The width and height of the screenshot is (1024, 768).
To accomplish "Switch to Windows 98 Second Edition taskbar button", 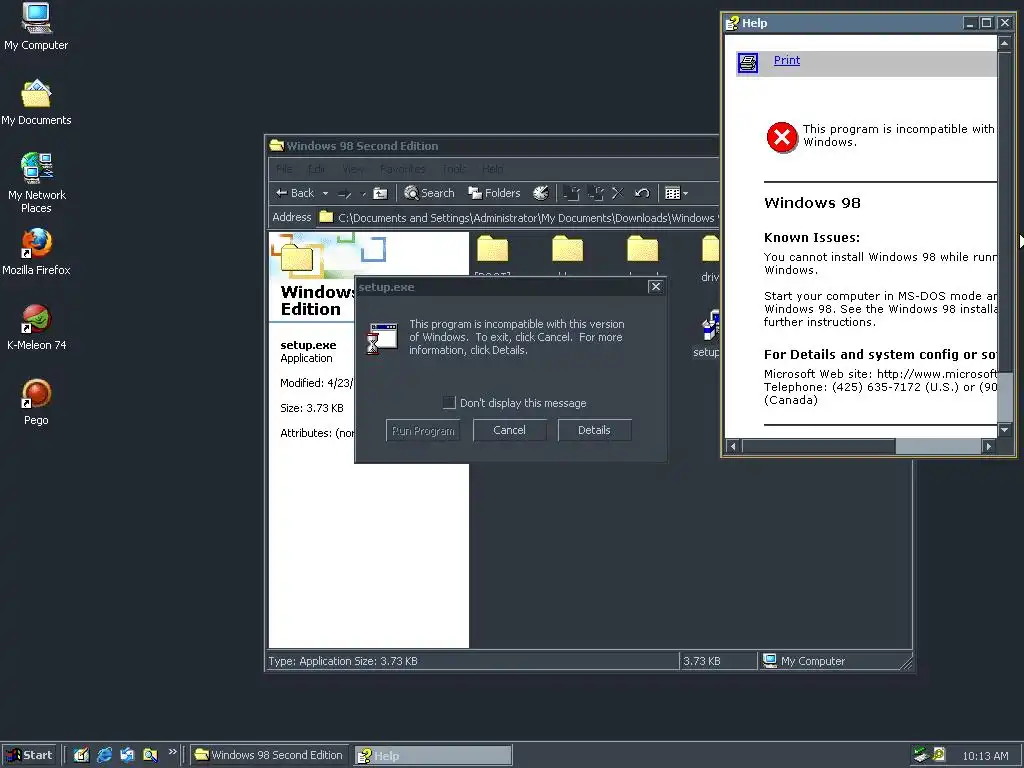I will 269,755.
